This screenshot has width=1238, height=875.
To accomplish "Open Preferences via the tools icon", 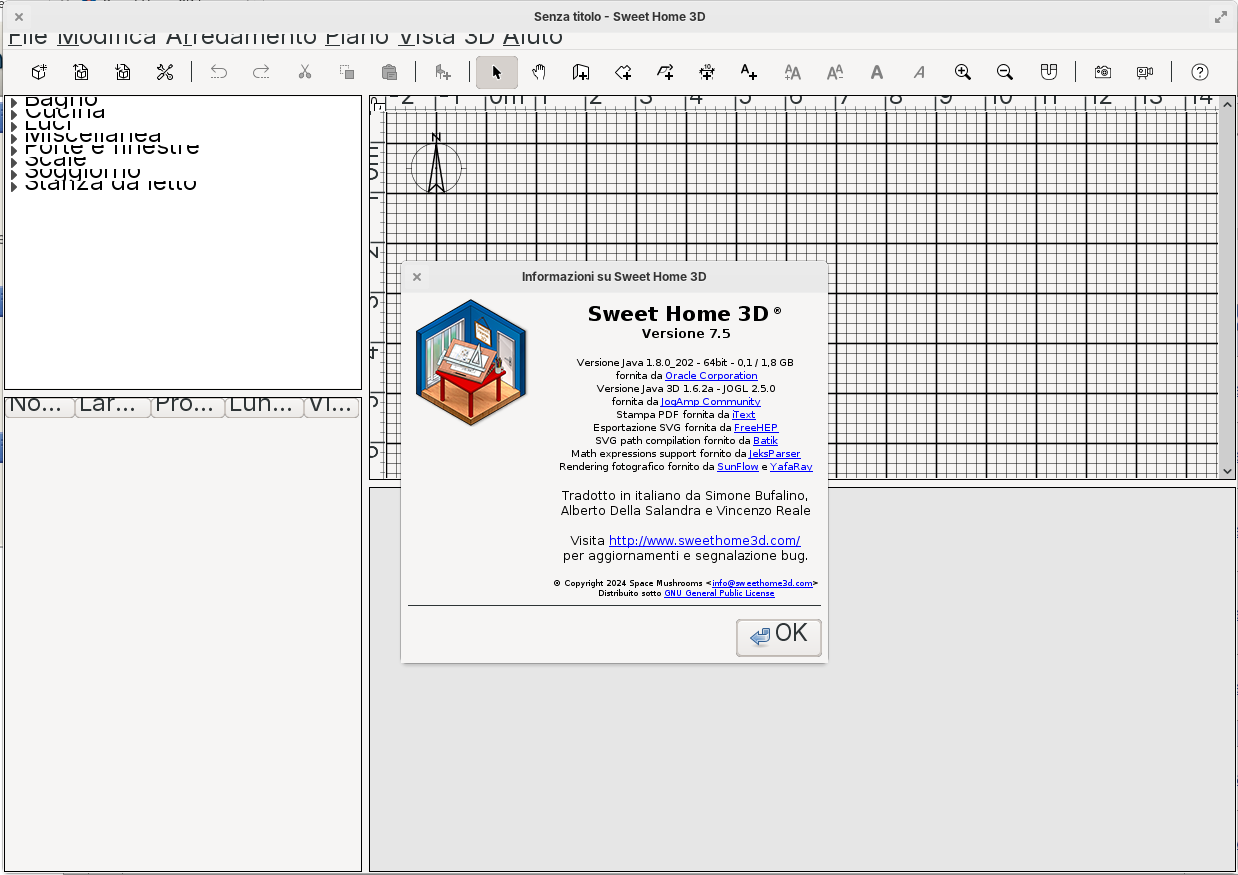I will [x=165, y=72].
